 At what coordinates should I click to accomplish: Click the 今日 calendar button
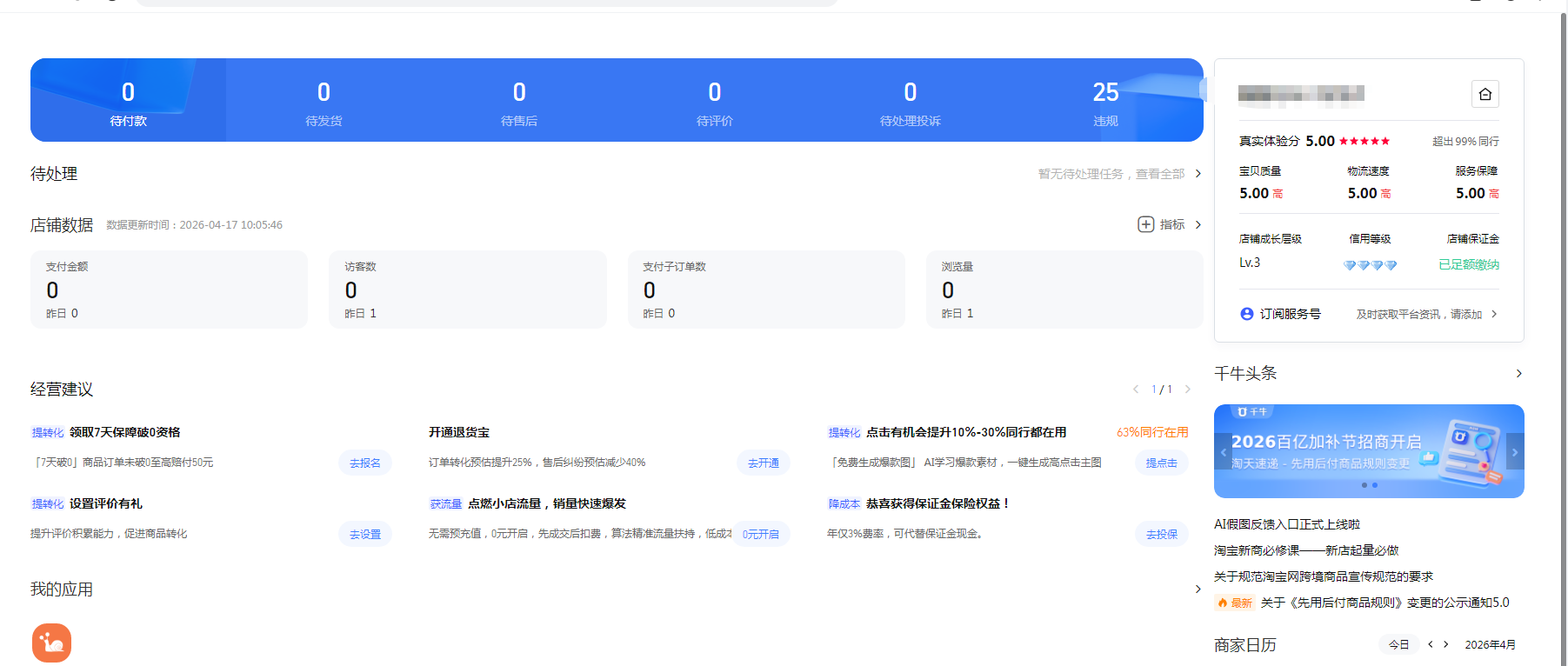[x=1398, y=644]
